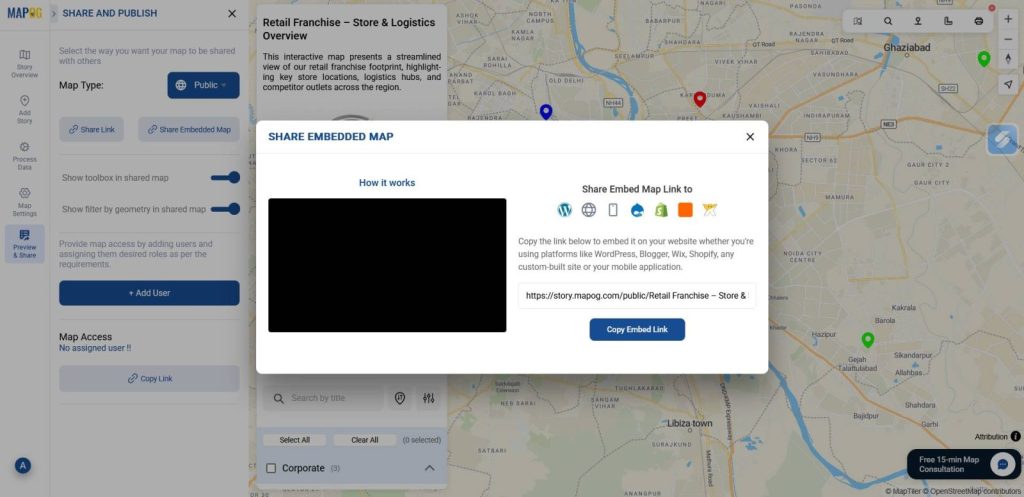Open the user avatar A
The height and width of the screenshot is (497, 1024).
coord(23,466)
